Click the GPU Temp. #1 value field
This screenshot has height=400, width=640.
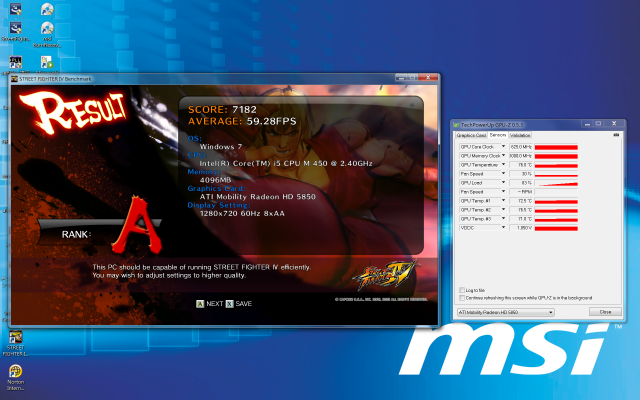(x=521, y=200)
